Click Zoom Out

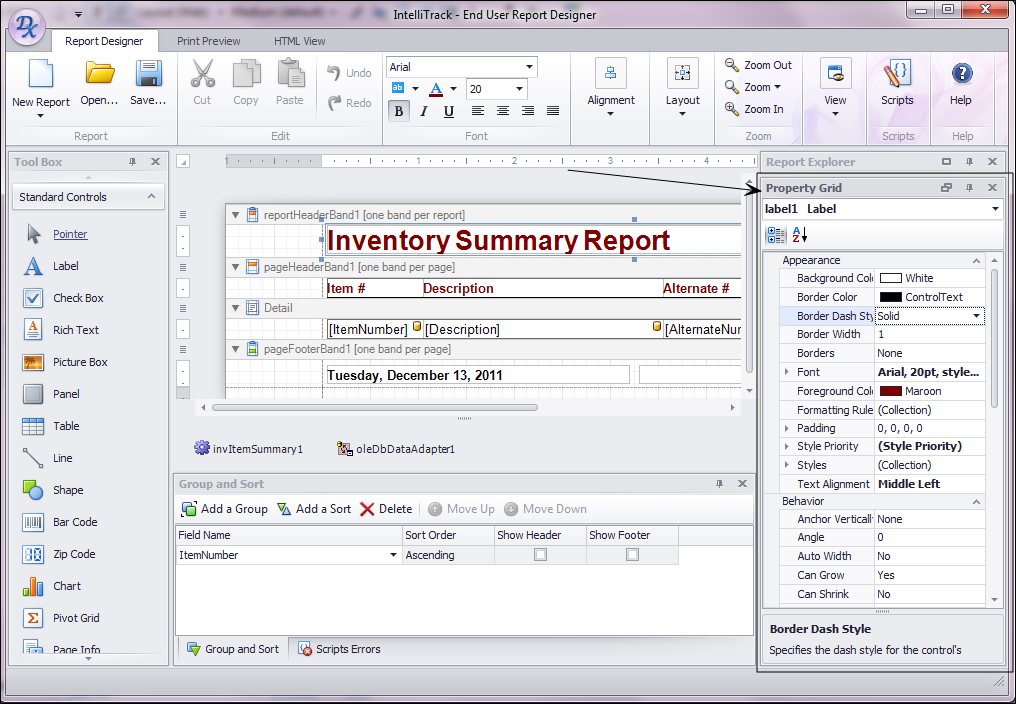758,65
